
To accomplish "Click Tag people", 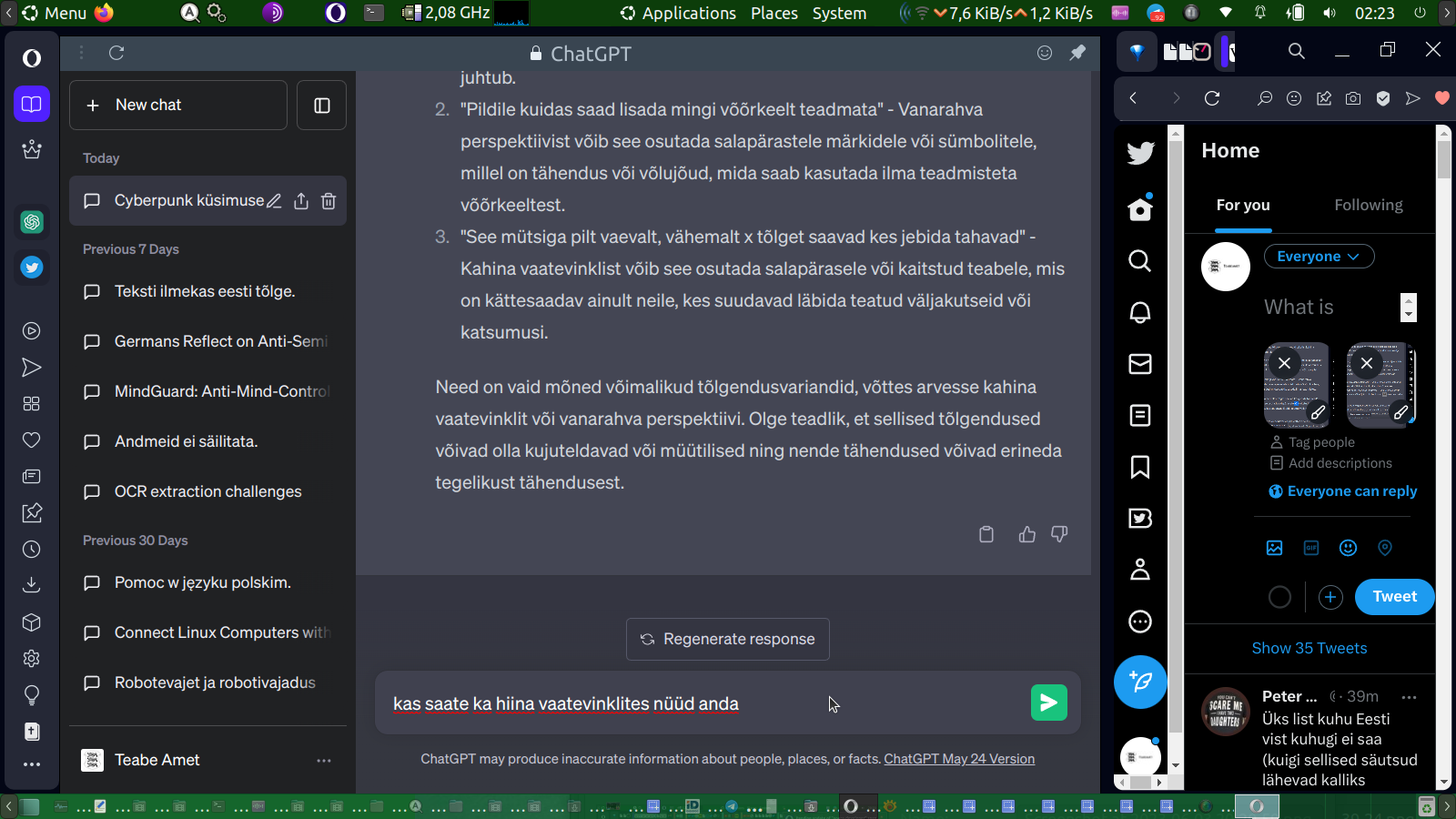I will (x=1313, y=442).
